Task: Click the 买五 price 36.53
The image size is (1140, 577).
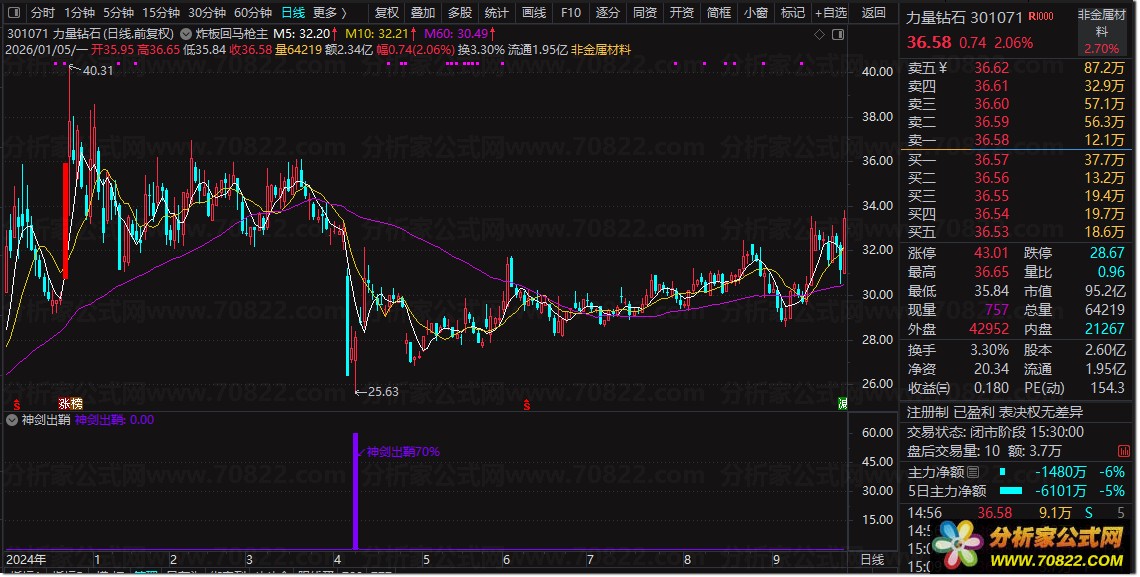Action: coord(992,233)
